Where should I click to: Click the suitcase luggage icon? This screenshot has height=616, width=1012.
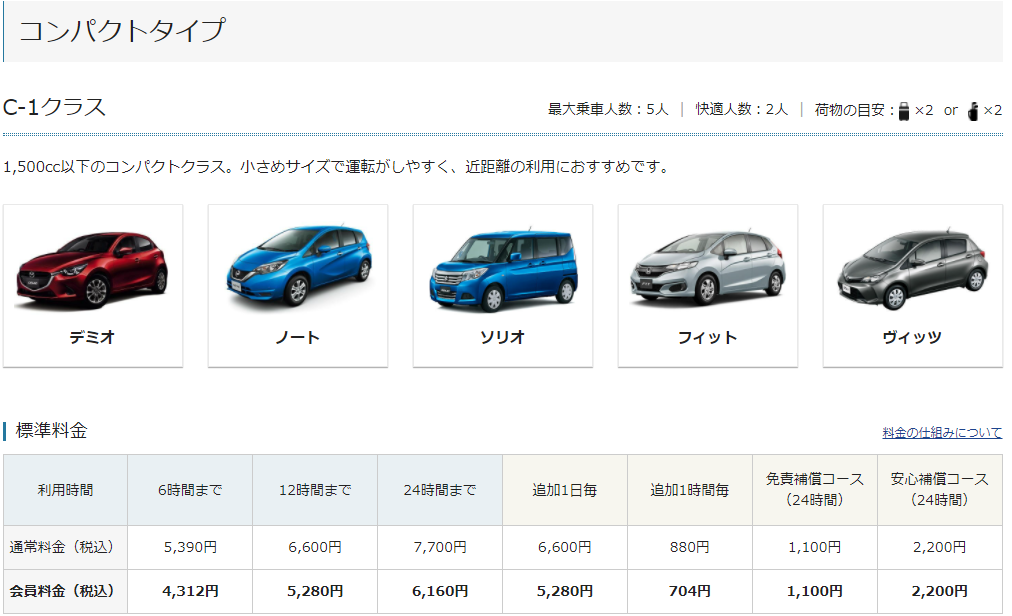point(904,110)
